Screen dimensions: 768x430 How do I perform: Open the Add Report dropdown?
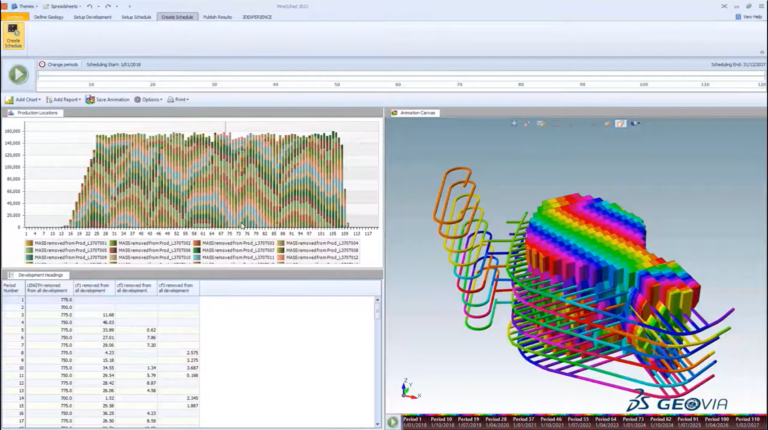click(x=63, y=99)
